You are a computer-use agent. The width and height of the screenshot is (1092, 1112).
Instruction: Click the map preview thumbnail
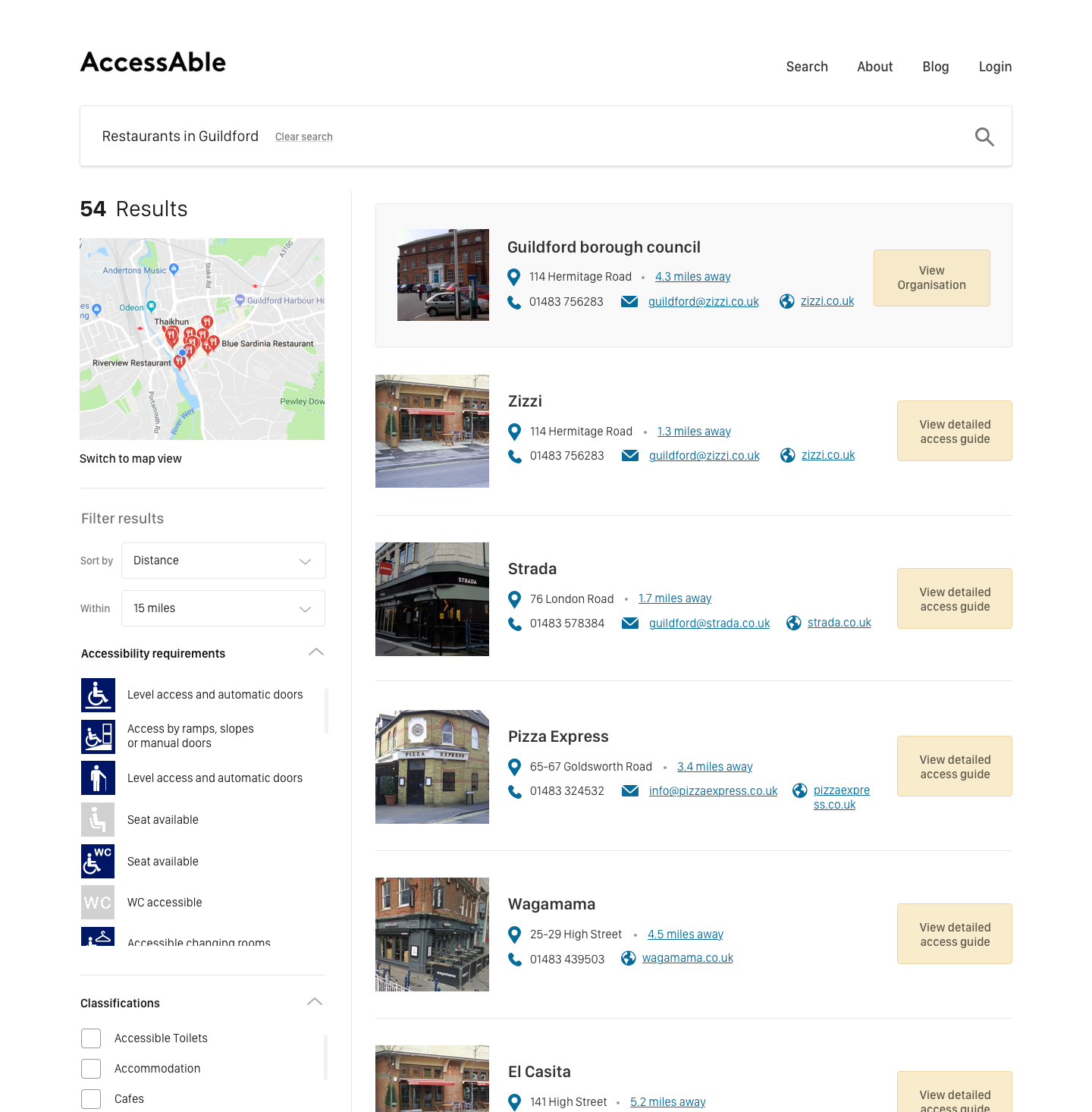[x=202, y=339]
